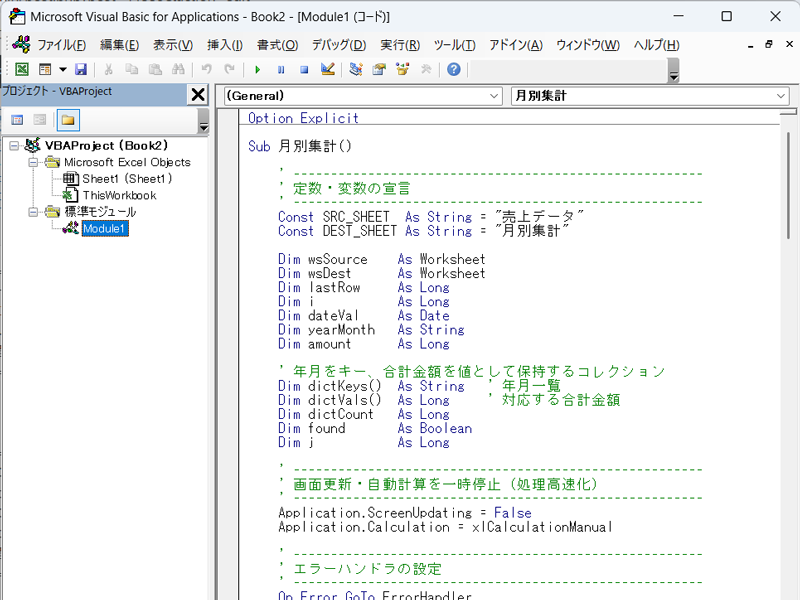Screen dimensions: 800x600
Task: Open the Object Browser icon
Action: point(400,69)
